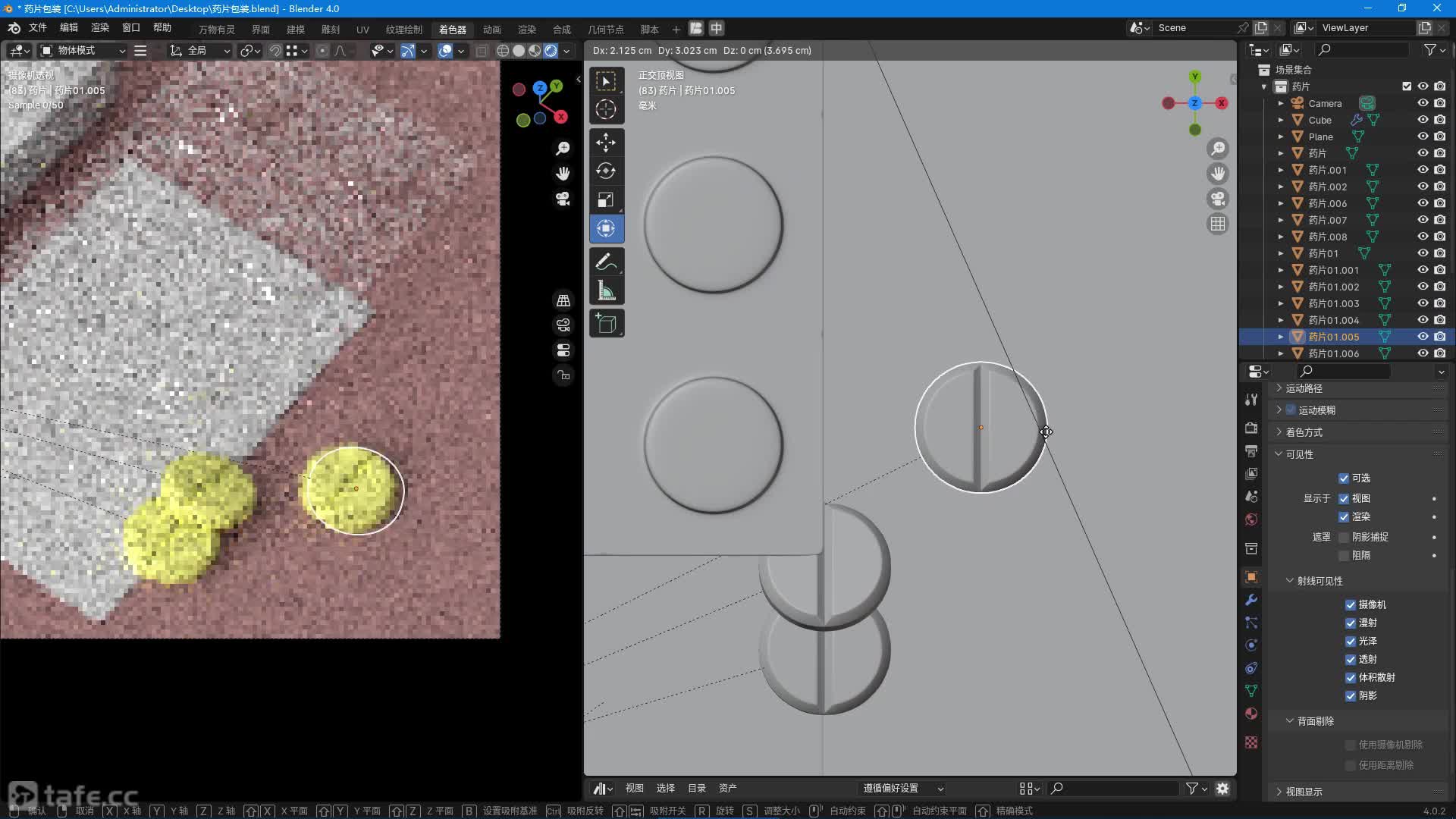The image size is (1456, 819).
Task: Click 视图 in the asset browser header
Action: point(634,789)
